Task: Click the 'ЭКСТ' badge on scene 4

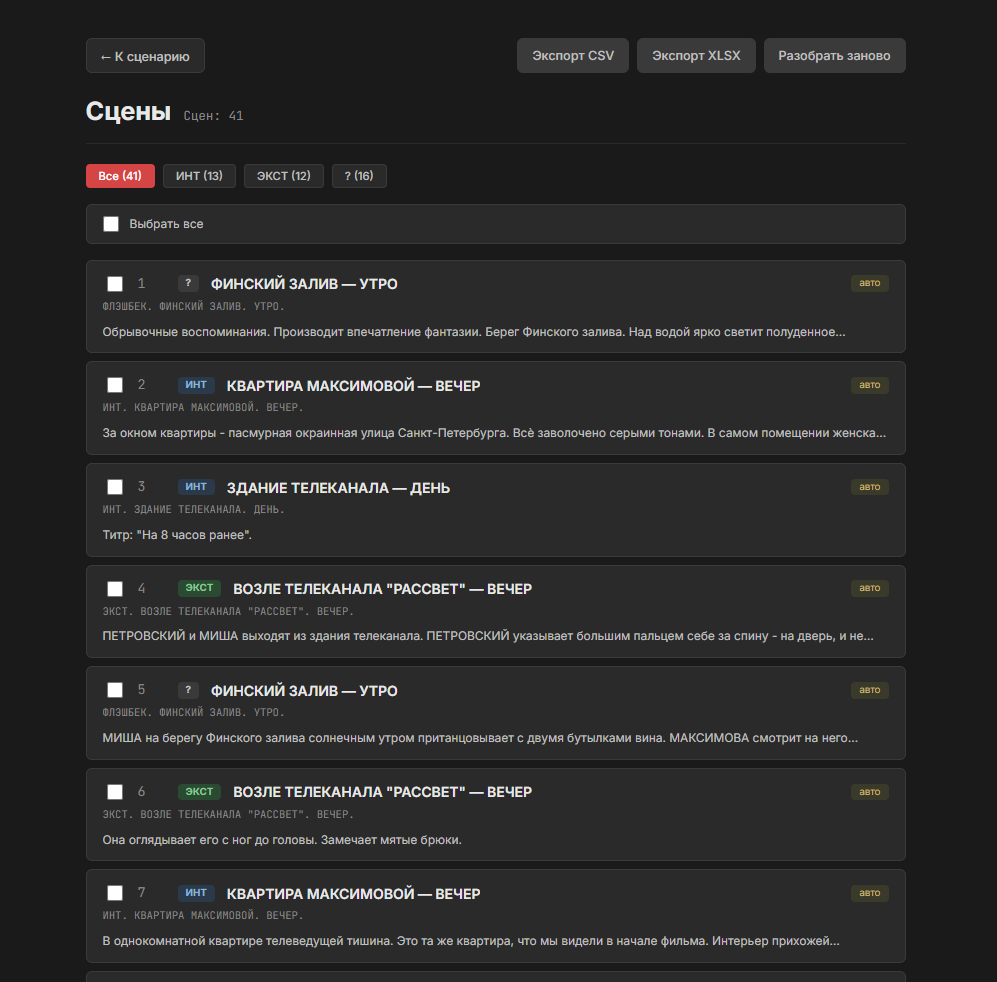Action: (199, 588)
